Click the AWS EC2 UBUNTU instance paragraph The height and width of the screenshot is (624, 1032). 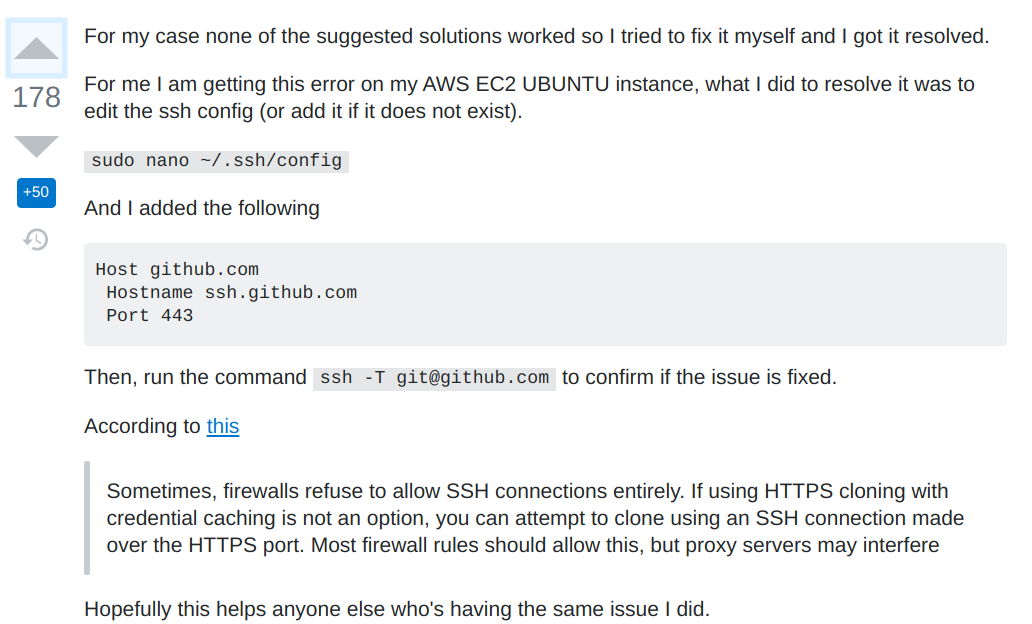click(529, 97)
